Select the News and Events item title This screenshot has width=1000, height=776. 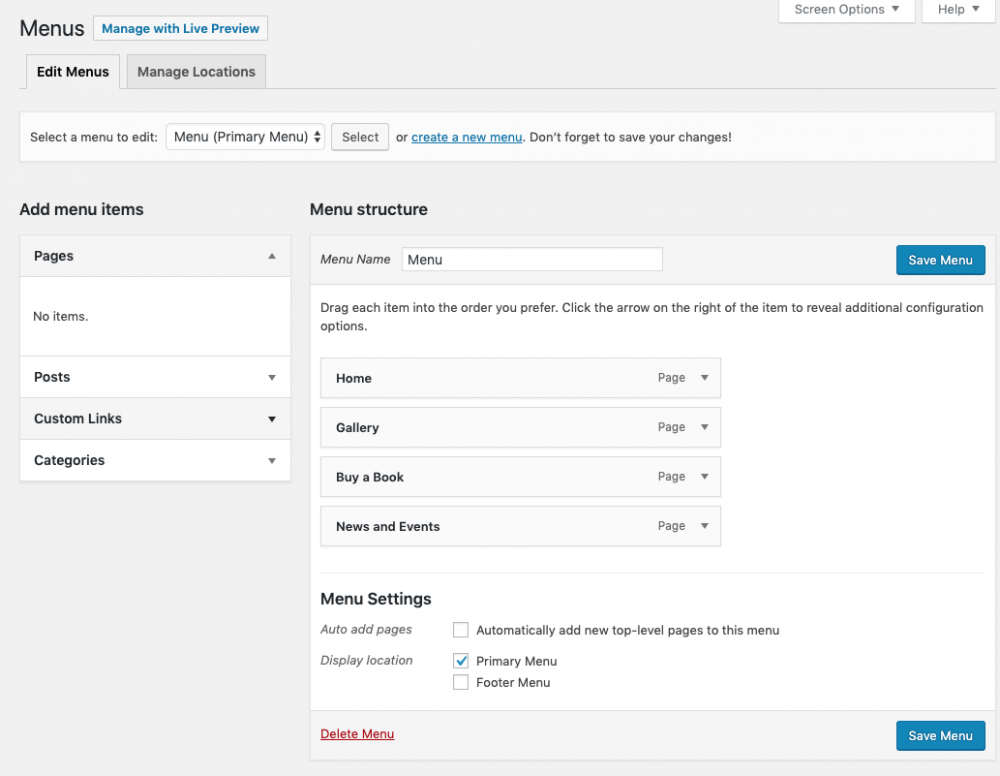388,526
